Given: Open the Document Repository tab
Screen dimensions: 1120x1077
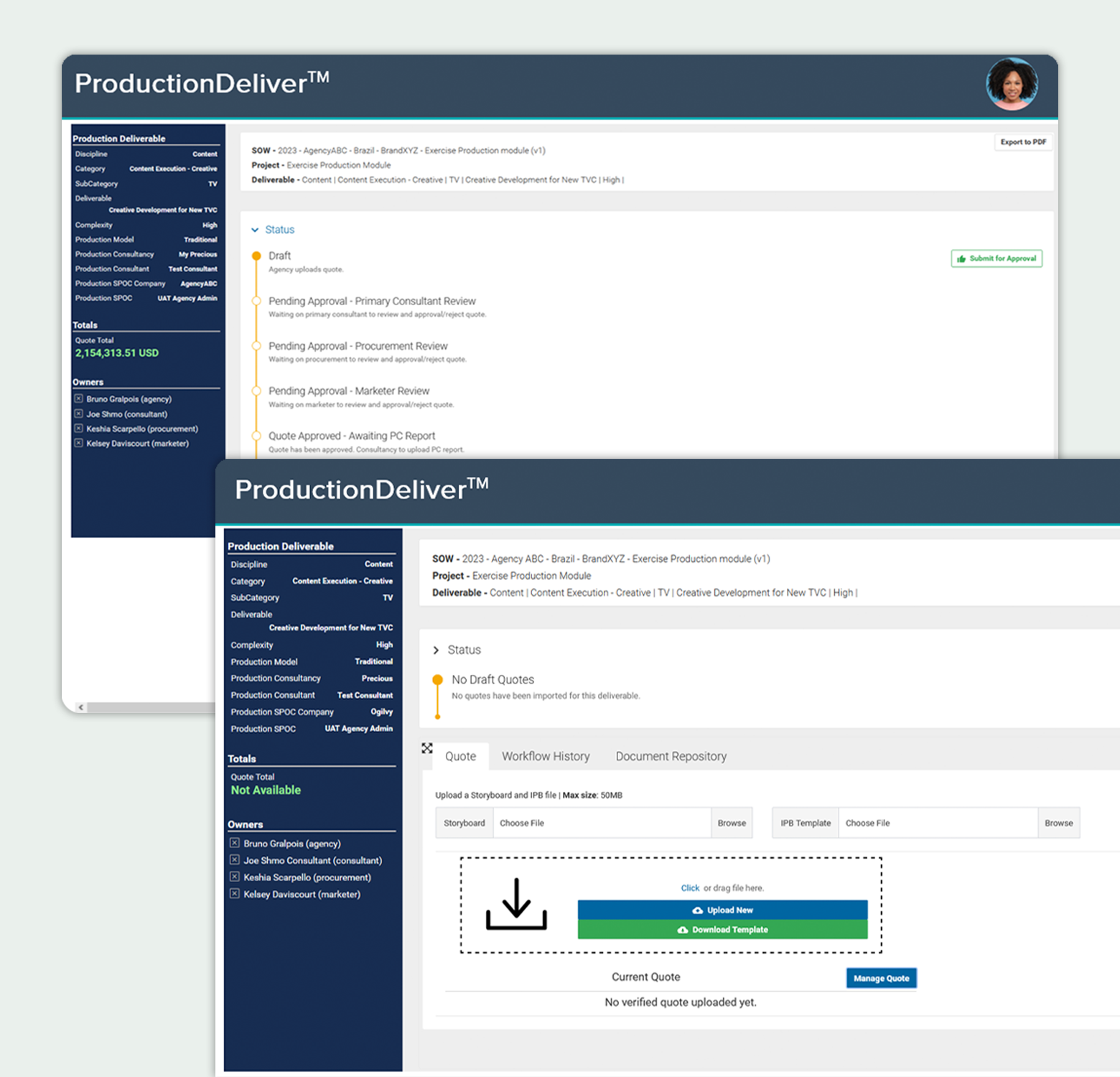Looking at the screenshot, I should (x=671, y=756).
